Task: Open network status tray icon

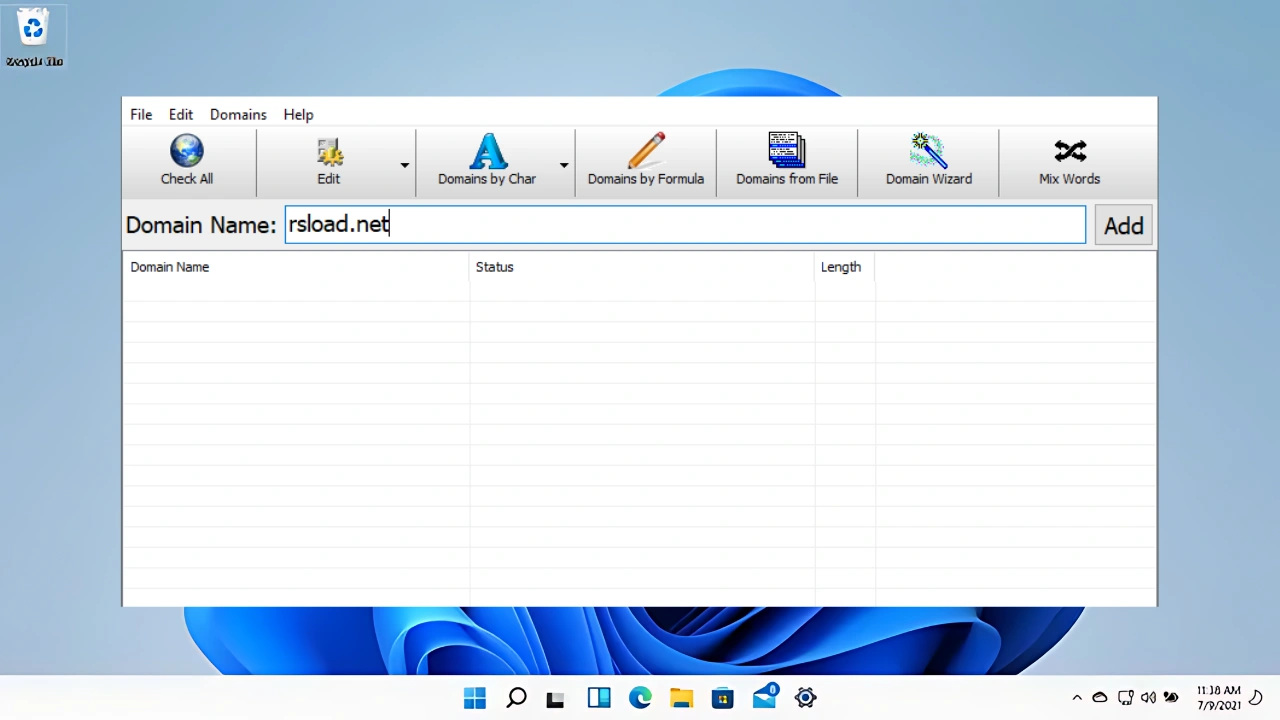Action: pyautogui.click(x=1125, y=698)
